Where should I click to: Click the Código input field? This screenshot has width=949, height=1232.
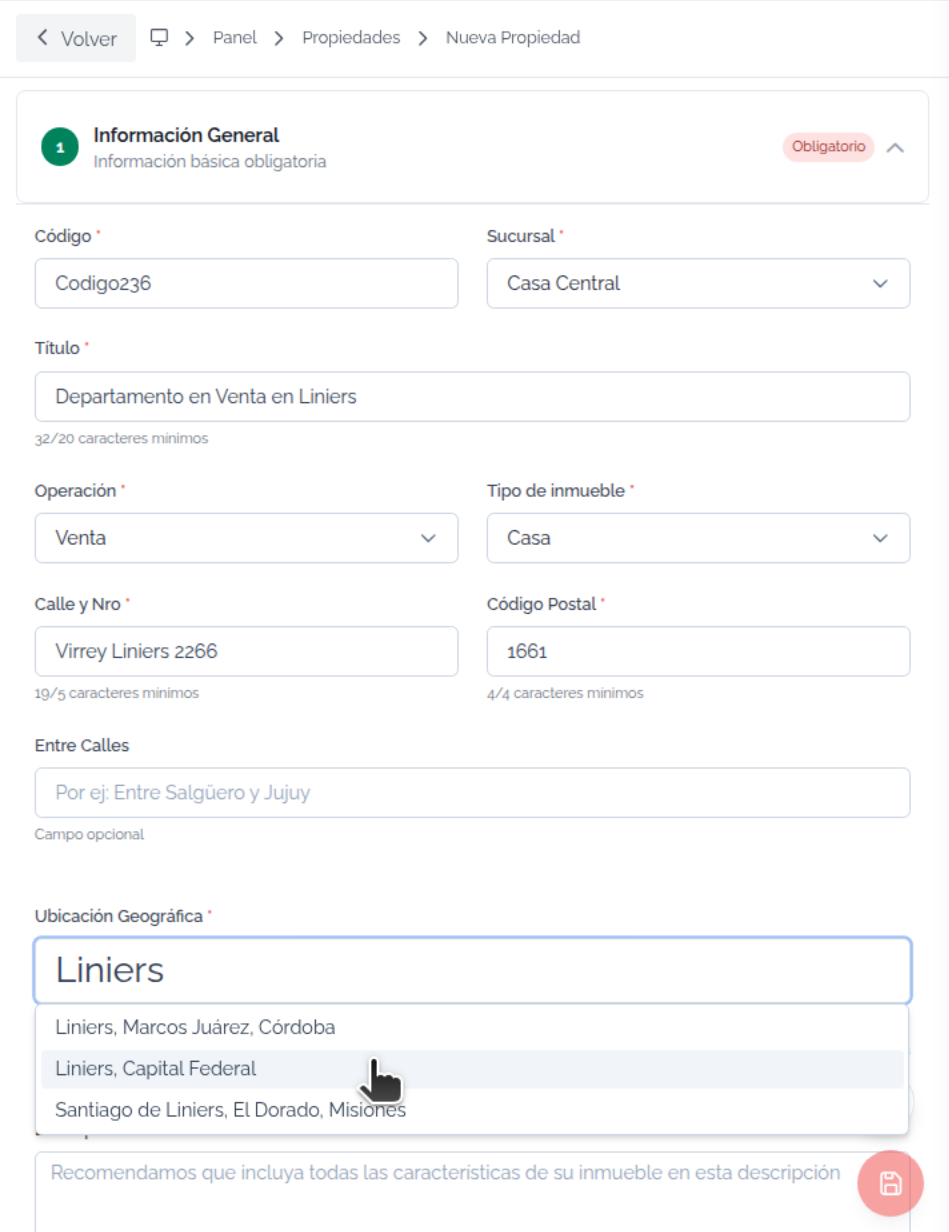tap(246, 283)
